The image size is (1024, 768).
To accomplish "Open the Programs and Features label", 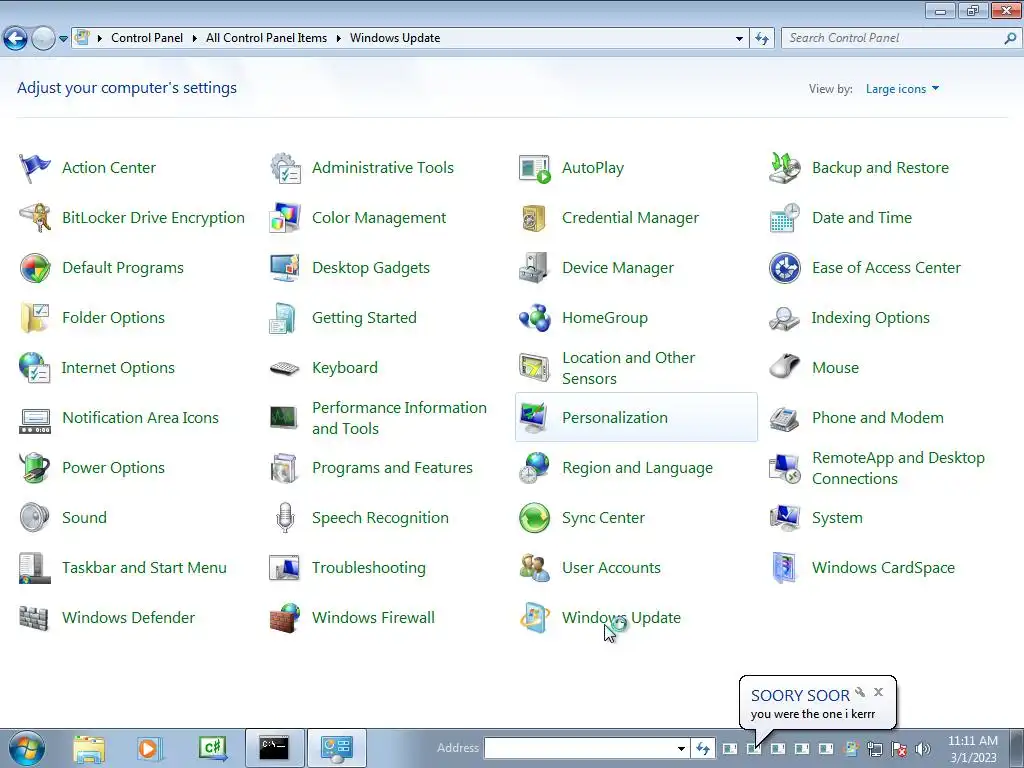I will point(392,468).
